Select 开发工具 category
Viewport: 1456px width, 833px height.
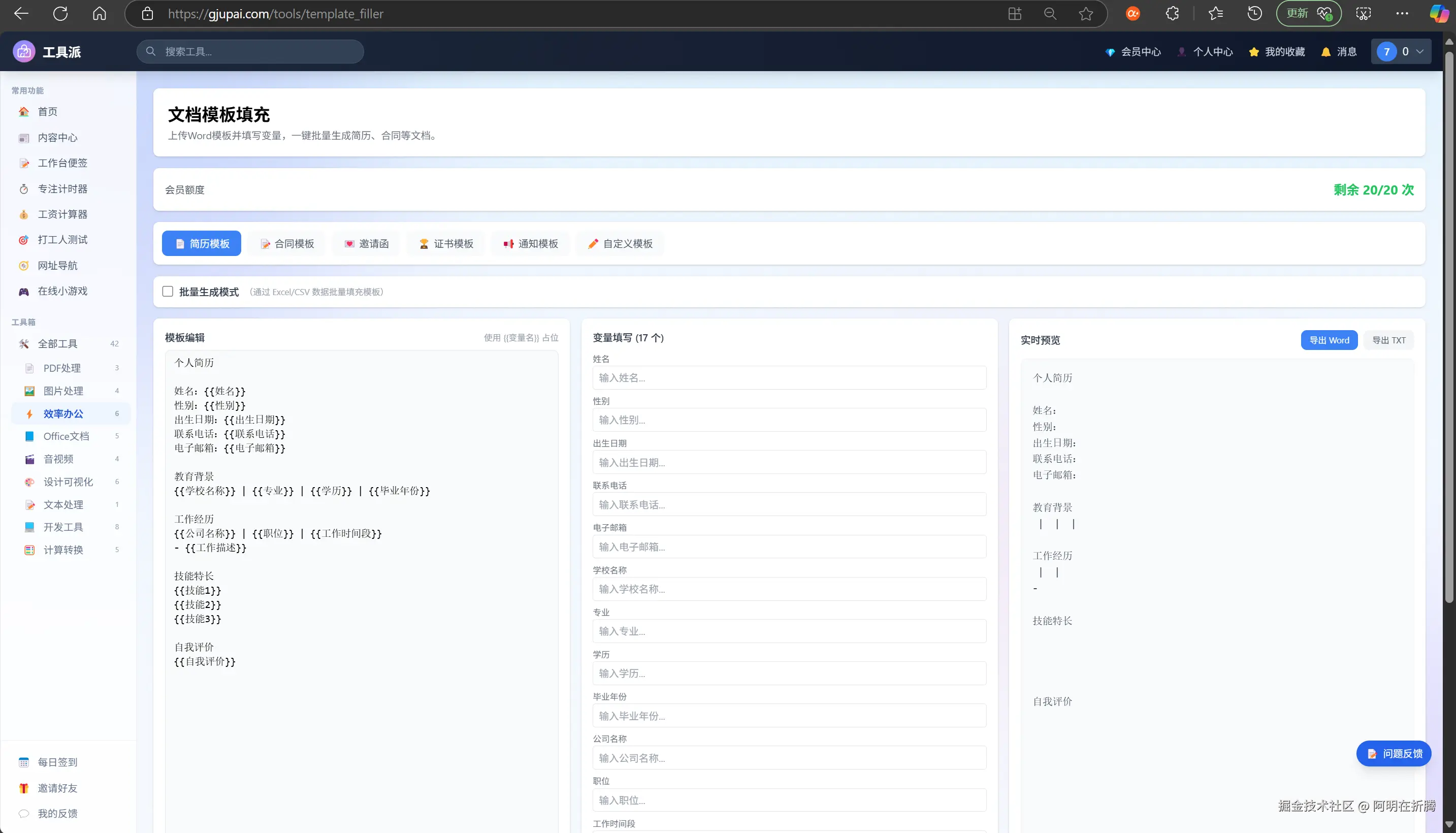click(71, 527)
